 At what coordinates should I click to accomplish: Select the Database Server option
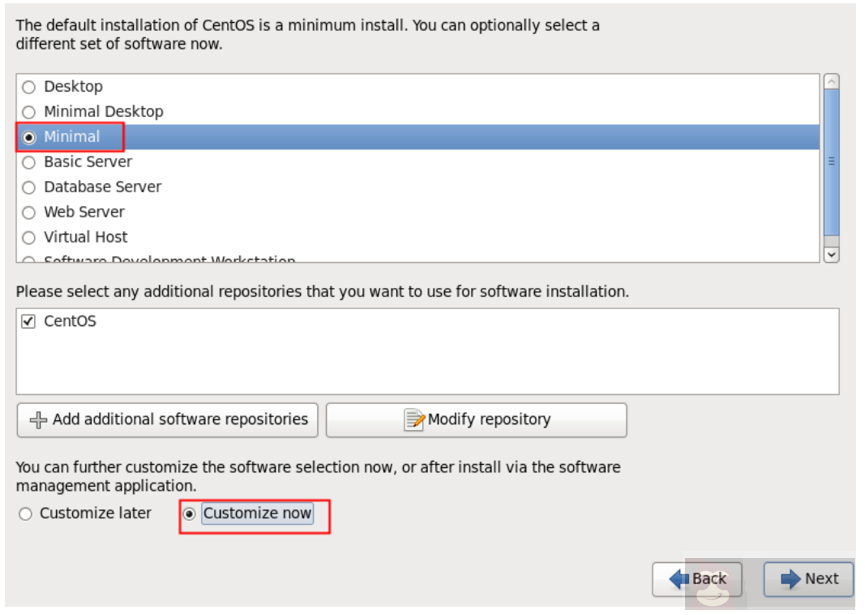point(29,186)
